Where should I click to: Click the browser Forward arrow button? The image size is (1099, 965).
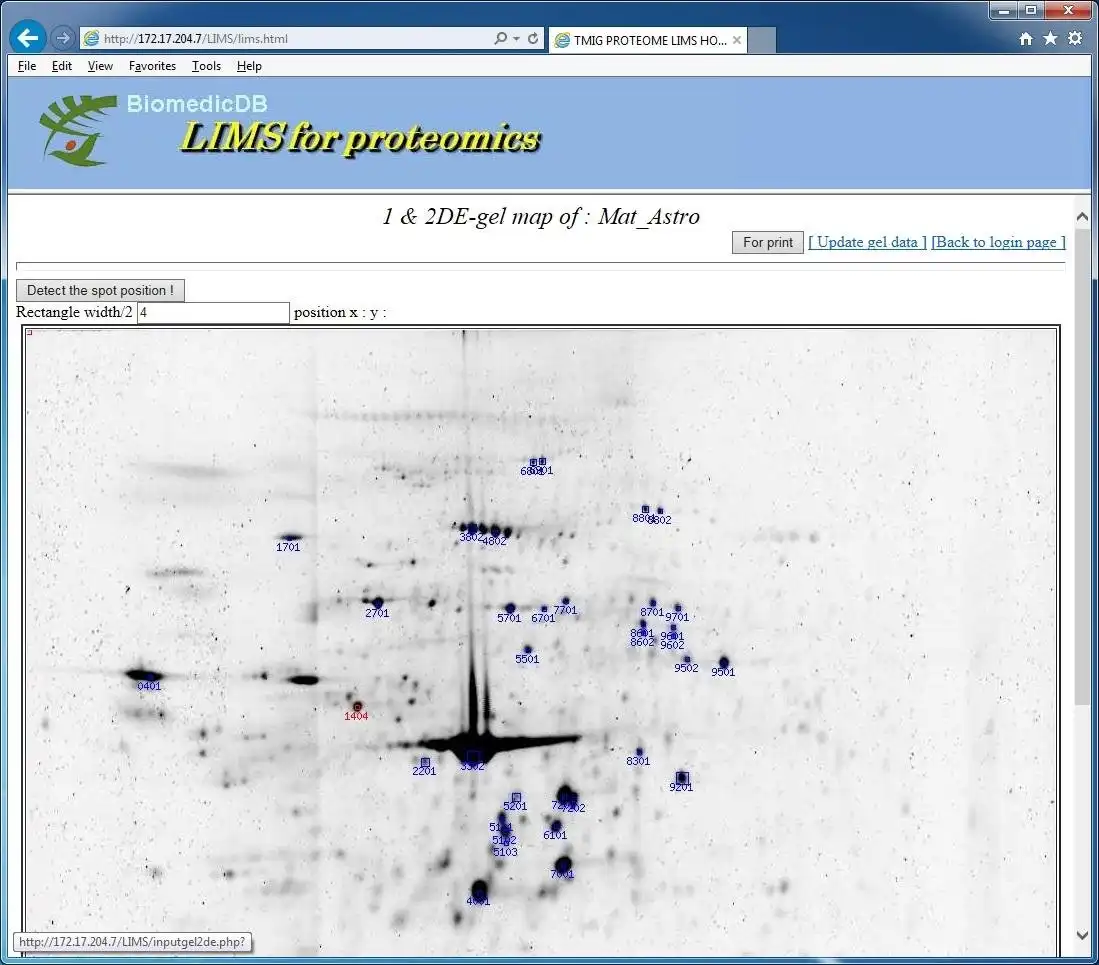coord(62,38)
